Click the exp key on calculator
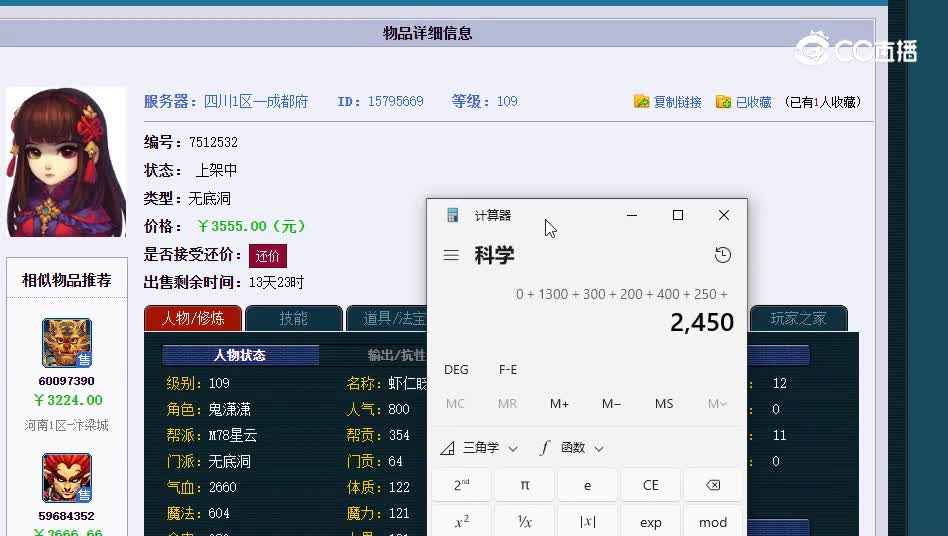The image size is (948, 536). tap(650, 521)
